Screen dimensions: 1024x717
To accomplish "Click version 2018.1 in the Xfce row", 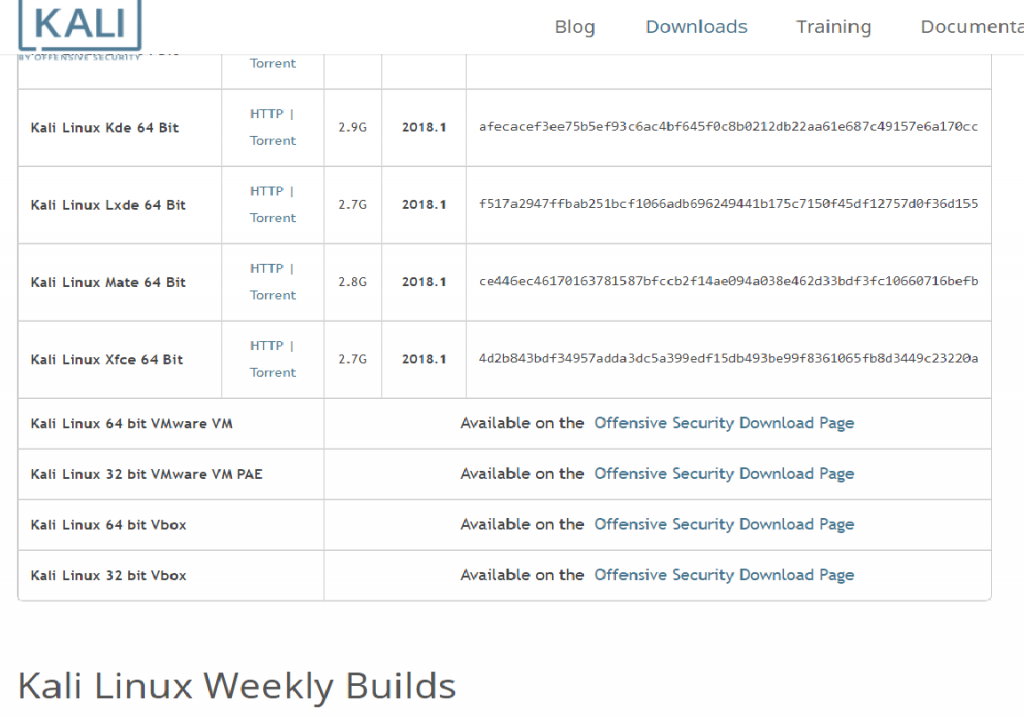I will click(424, 359).
